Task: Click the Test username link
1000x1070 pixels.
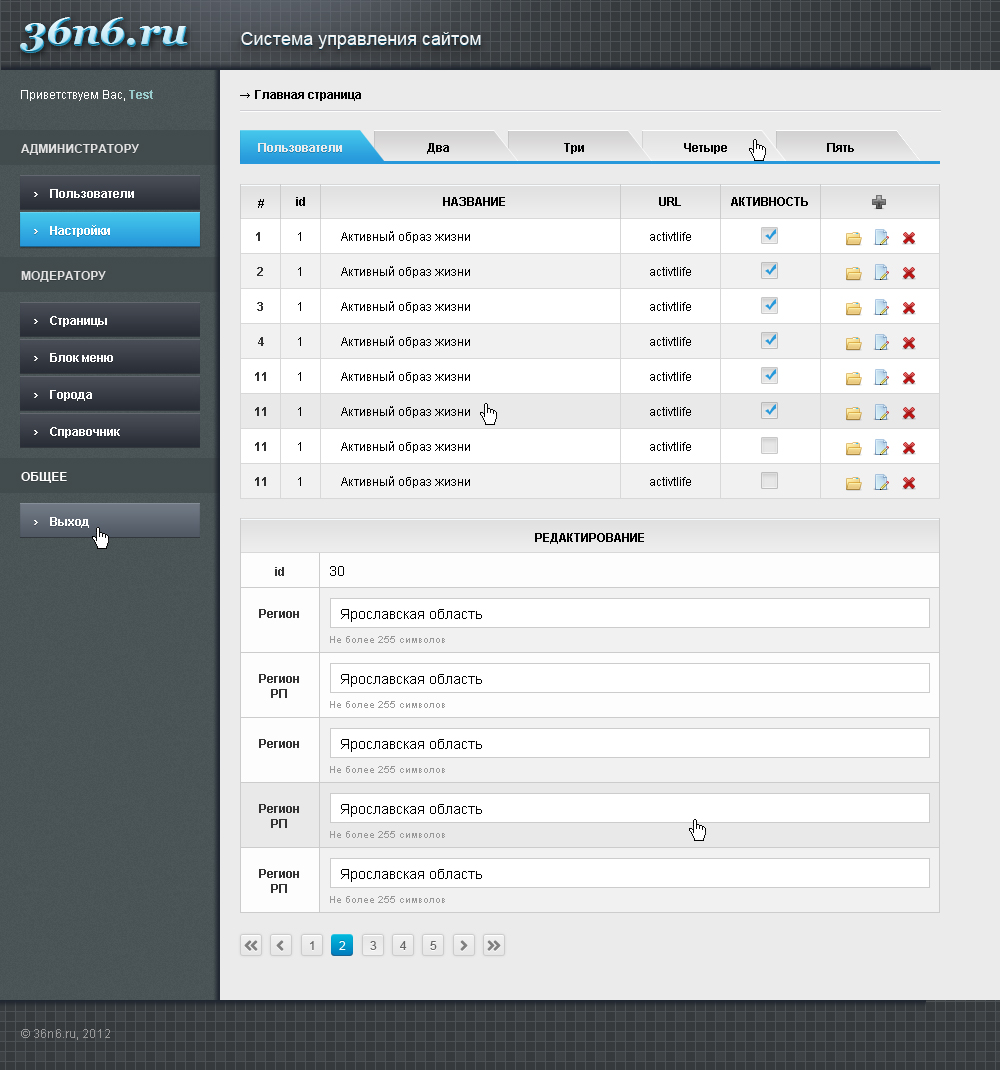Action: [x=141, y=95]
